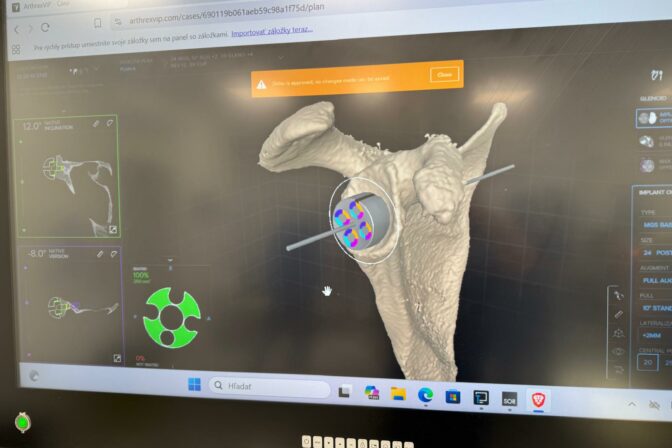672x448 pixels.
Task: Select the second glenoid implant option icon
Action: coord(644,140)
